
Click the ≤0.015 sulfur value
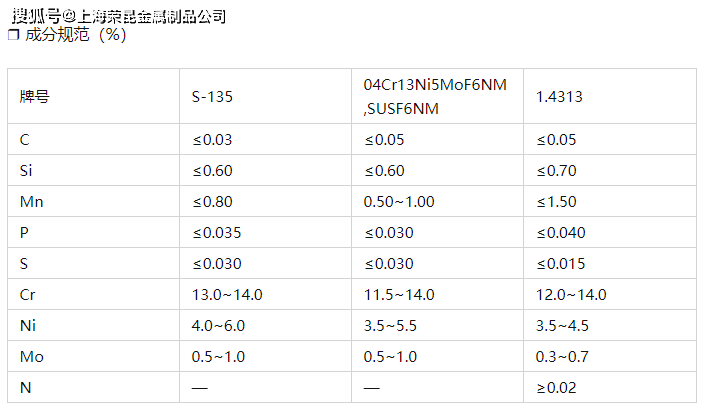[564, 264]
